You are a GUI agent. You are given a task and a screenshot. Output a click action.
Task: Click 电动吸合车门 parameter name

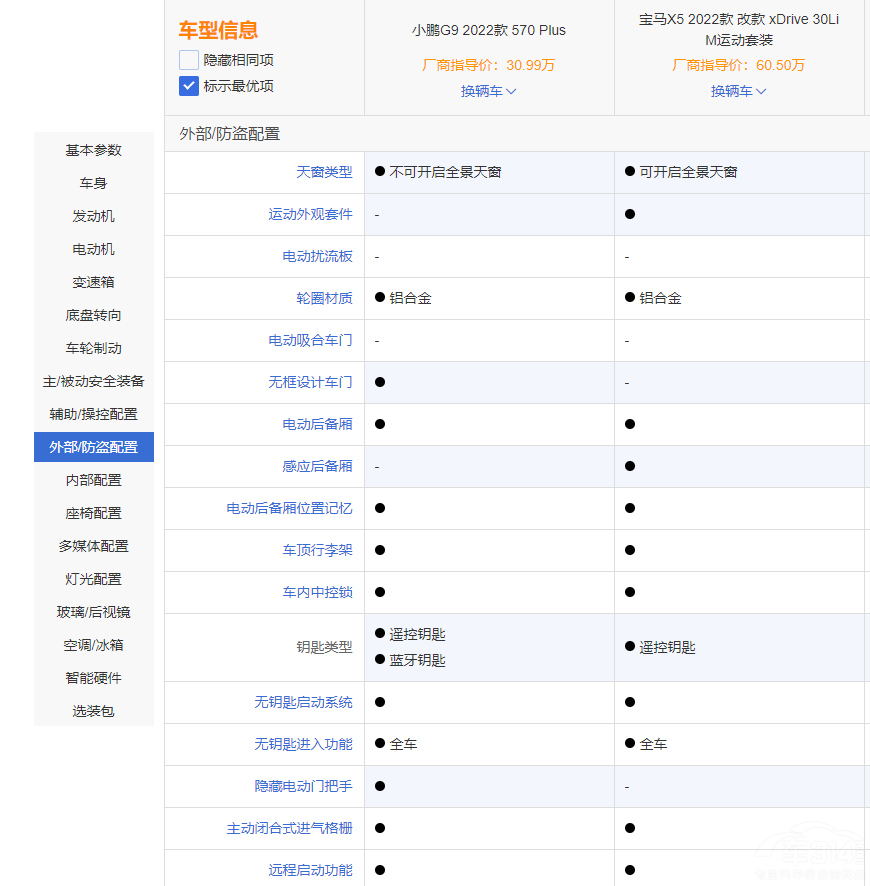click(310, 340)
